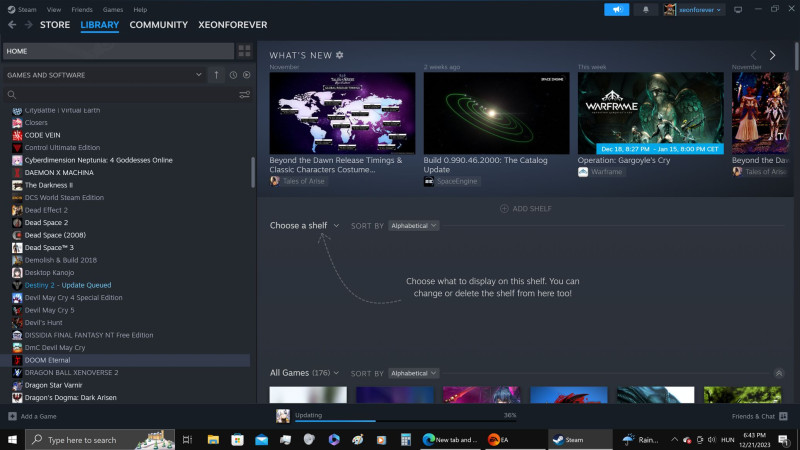The width and height of the screenshot is (800, 450).
Task: Select The Darkness II in list
Action: (48, 185)
